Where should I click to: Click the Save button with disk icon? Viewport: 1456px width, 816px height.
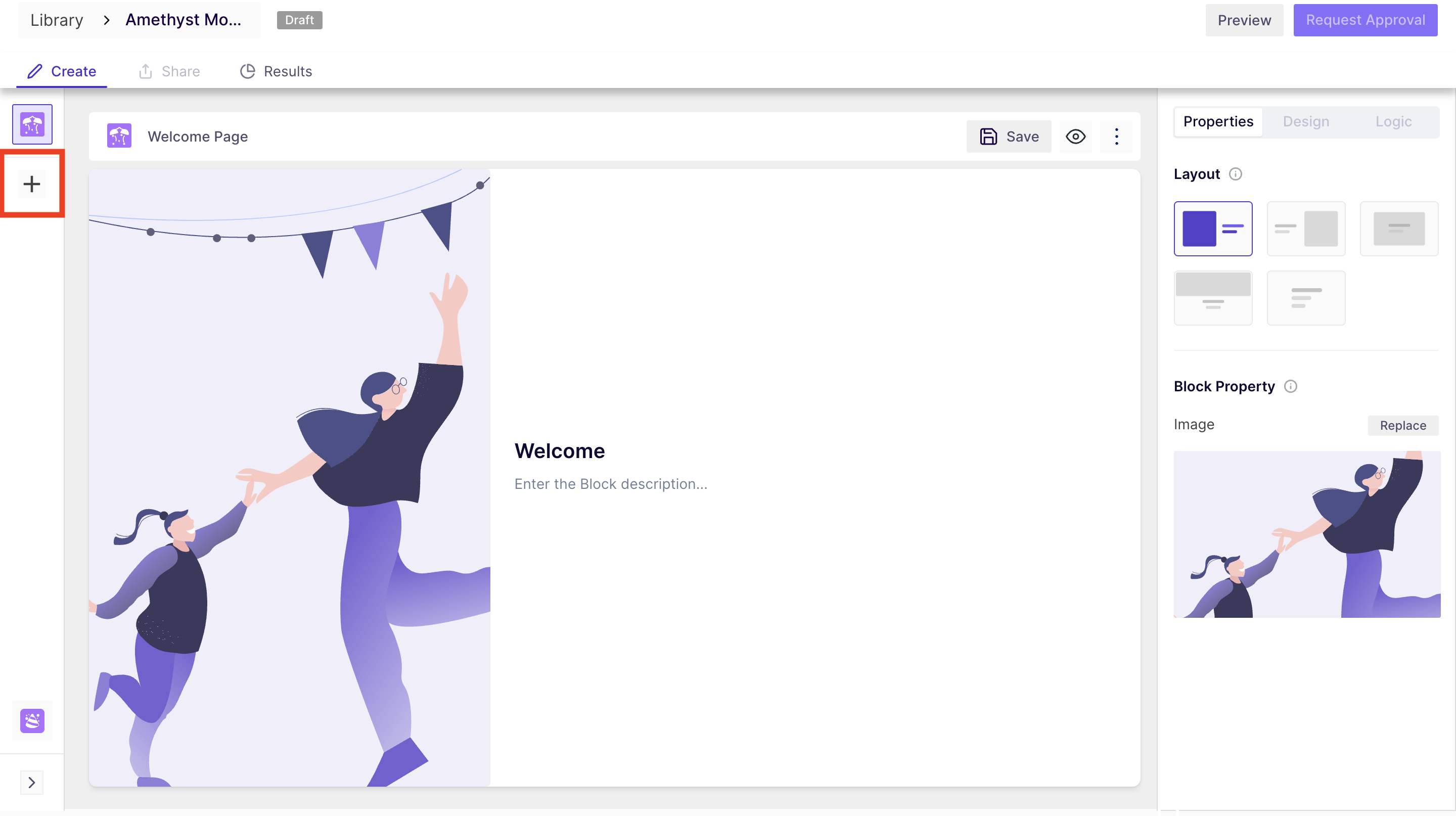(1009, 136)
